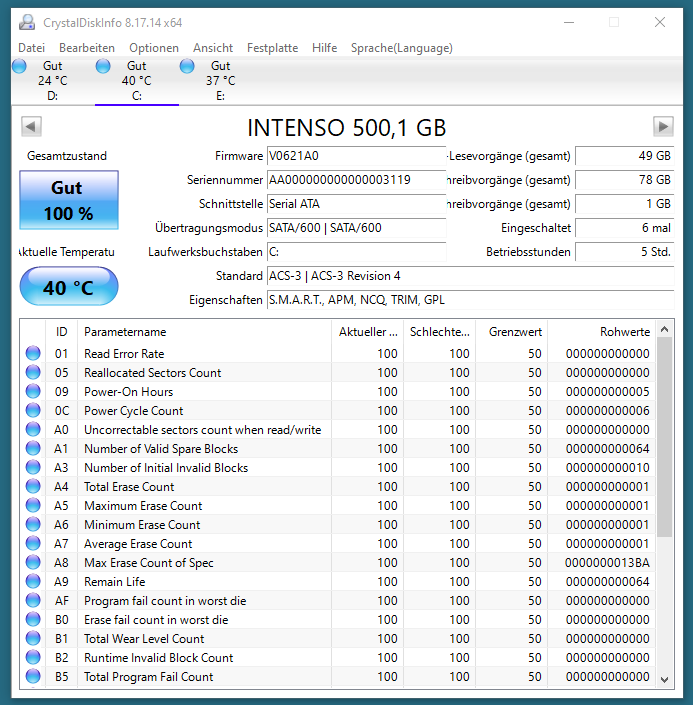Image resolution: width=693 pixels, height=705 pixels.
Task: Click the ID column header
Action: 62,332
